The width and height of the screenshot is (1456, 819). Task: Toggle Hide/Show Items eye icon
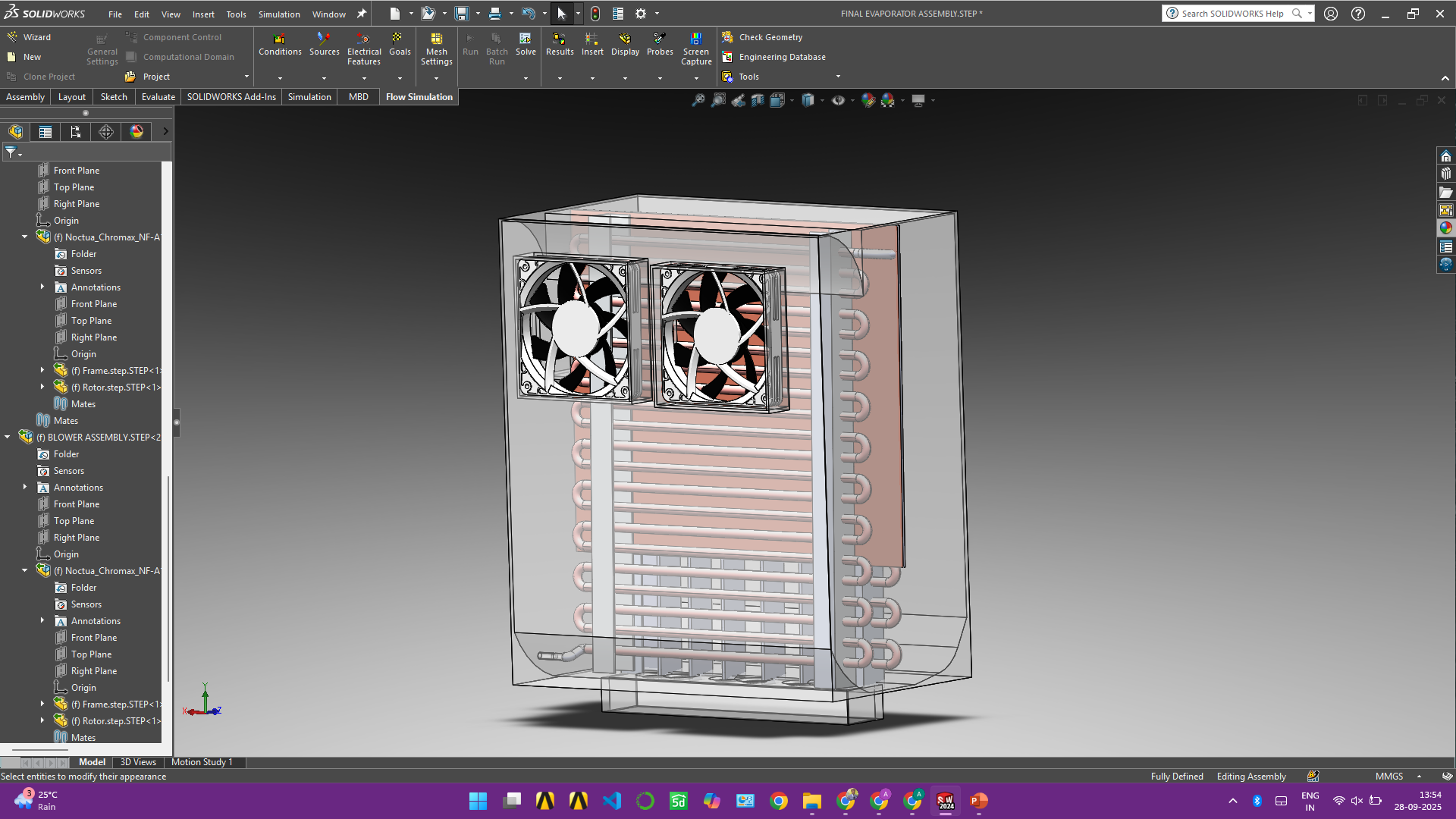838,100
